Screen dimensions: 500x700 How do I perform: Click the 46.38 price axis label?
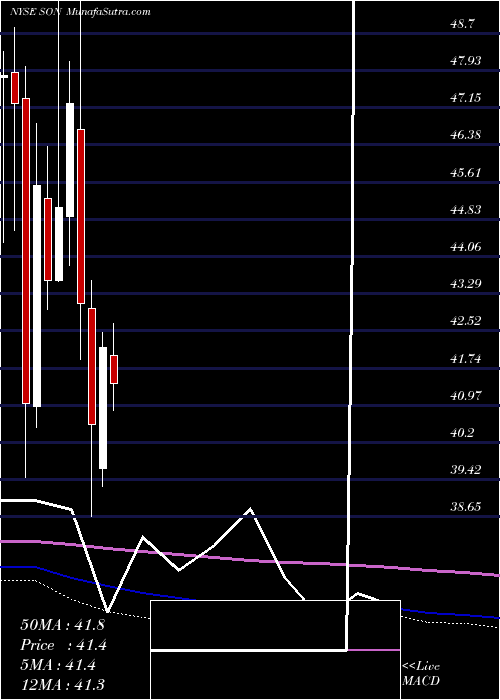click(x=466, y=135)
